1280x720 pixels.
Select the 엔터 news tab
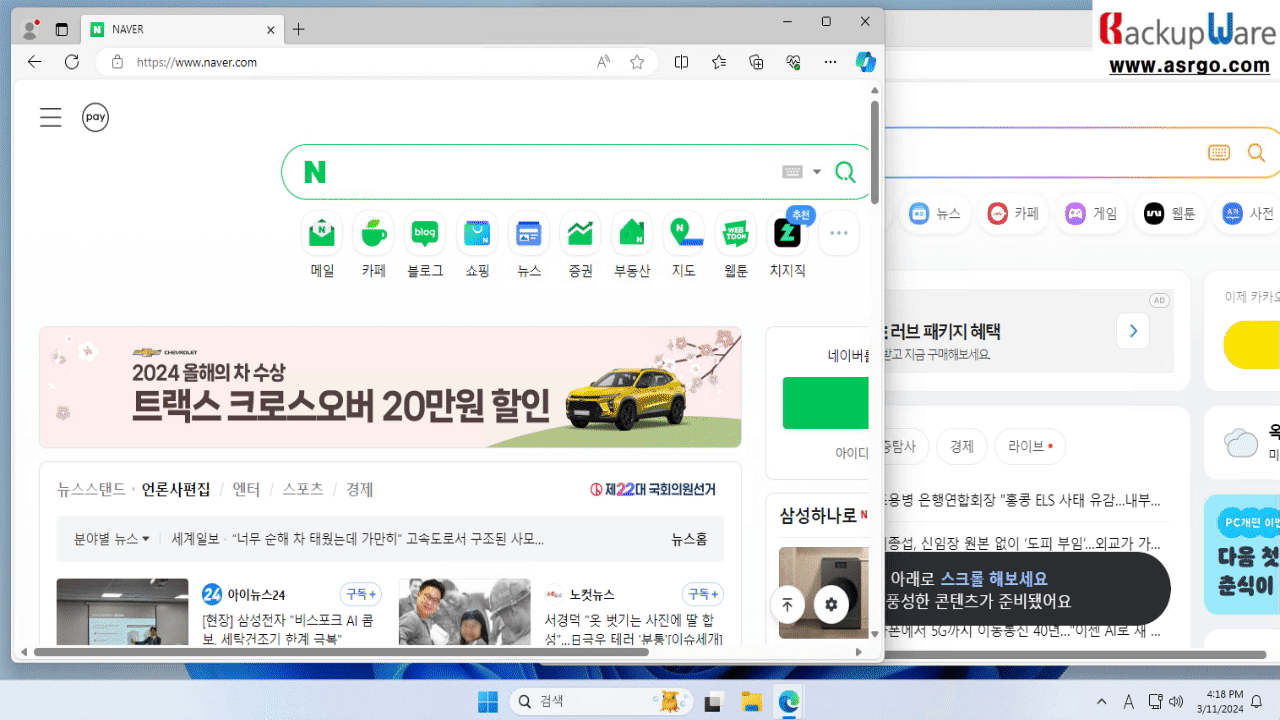pos(246,489)
